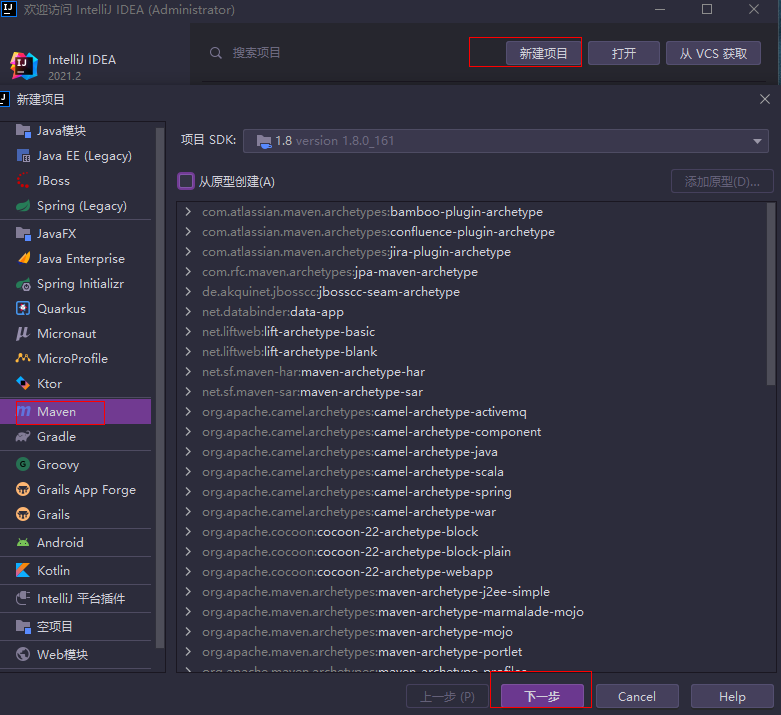This screenshot has height=715, width=781.
Task: Select lift-archetype-blank entry
Action: click(289, 352)
